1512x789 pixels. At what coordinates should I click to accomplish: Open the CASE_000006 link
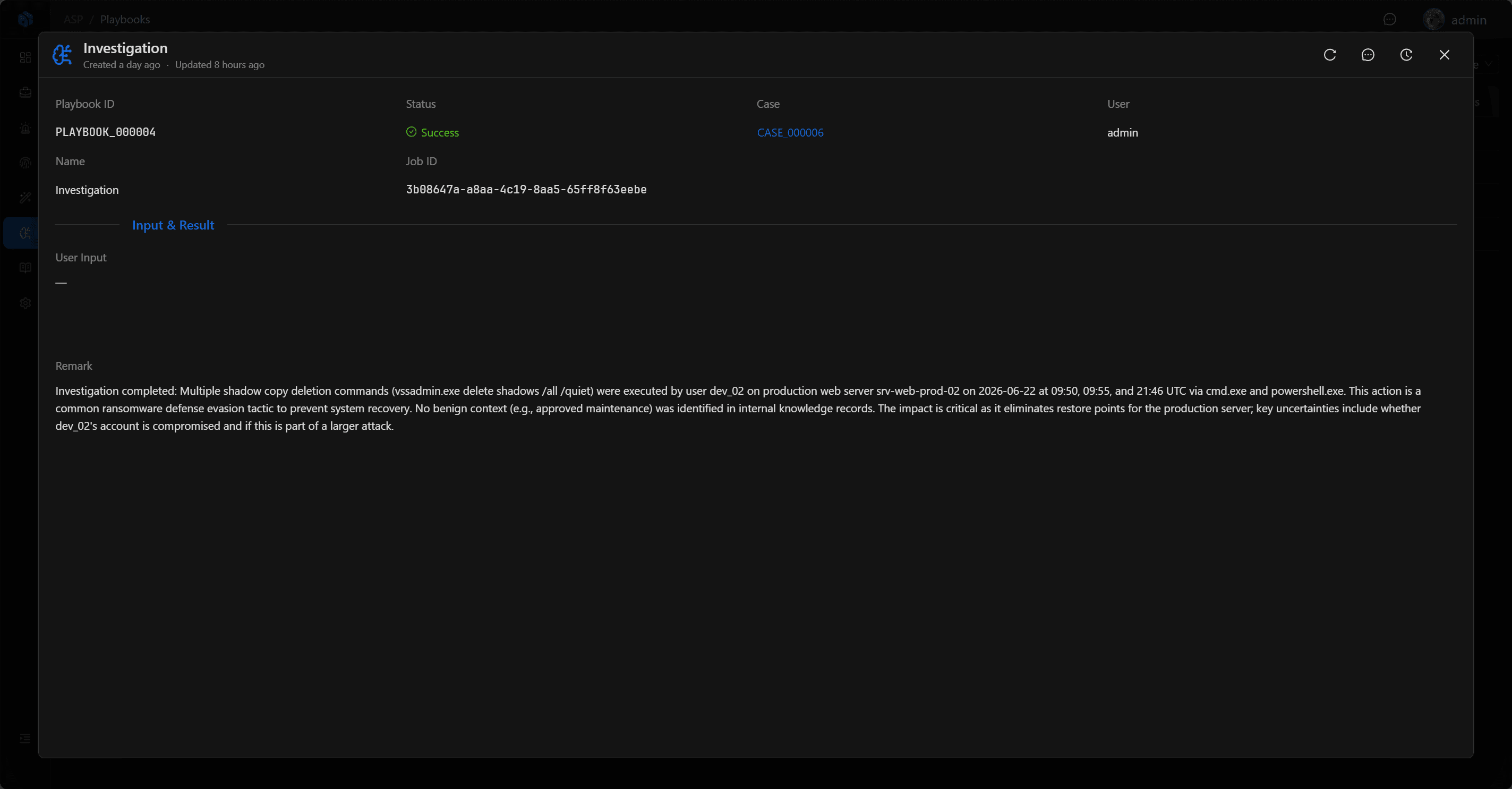pyautogui.click(x=790, y=133)
